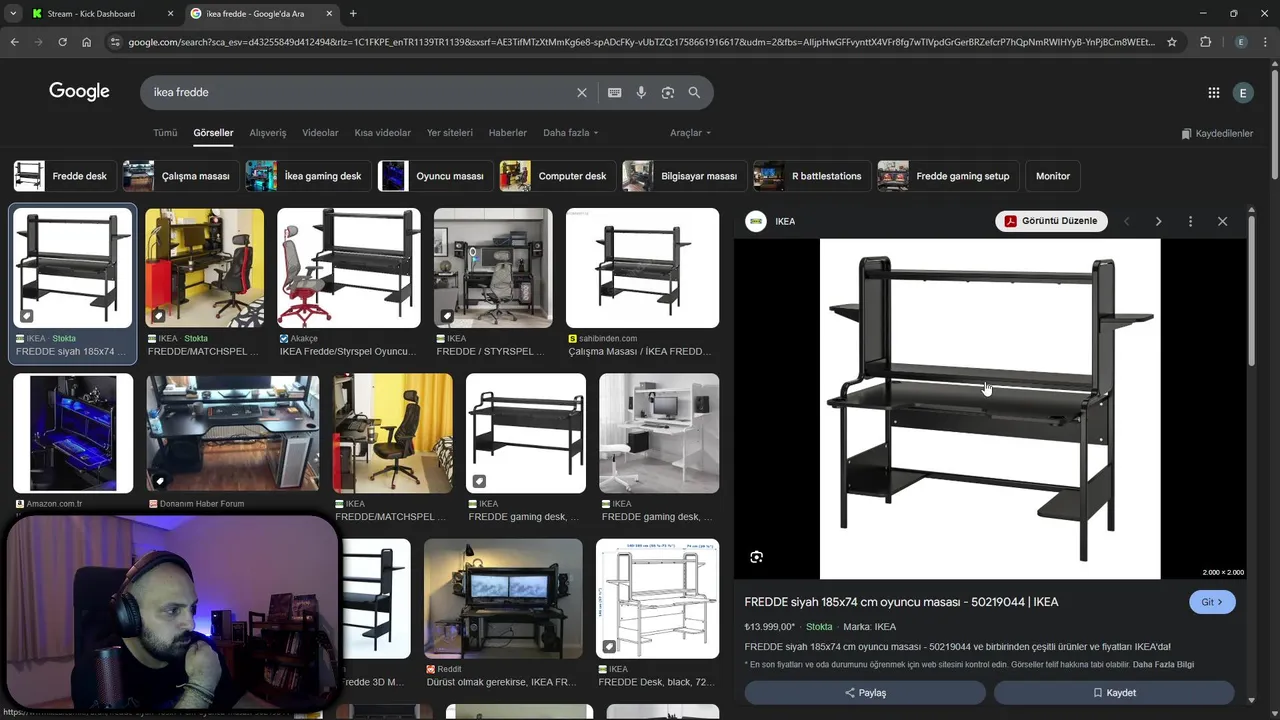
Task: Close the image preview panel
Action: point(1222,221)
